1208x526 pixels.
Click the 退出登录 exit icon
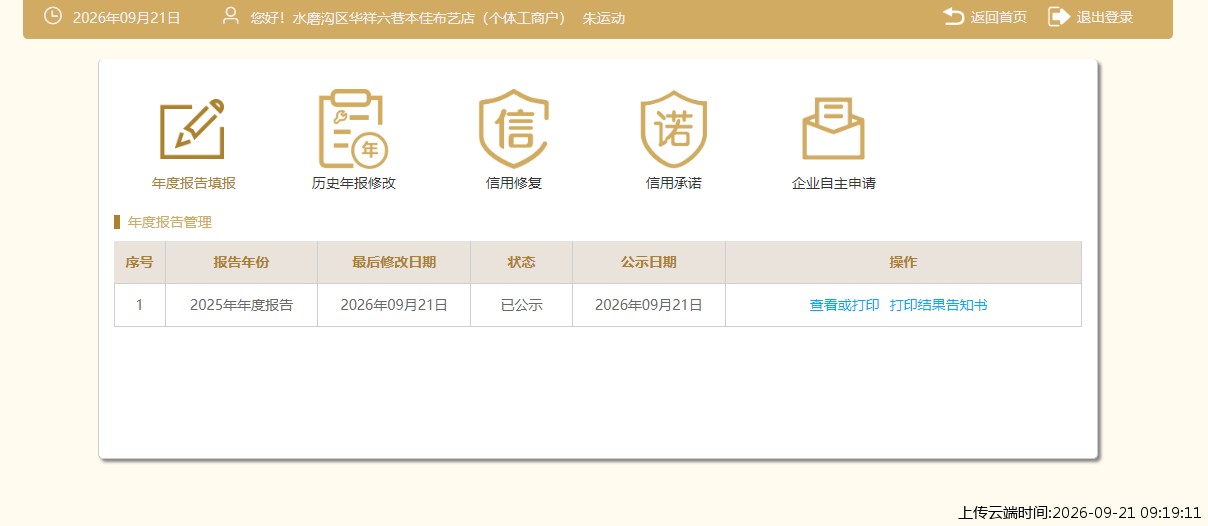[x=1059, y=16]
